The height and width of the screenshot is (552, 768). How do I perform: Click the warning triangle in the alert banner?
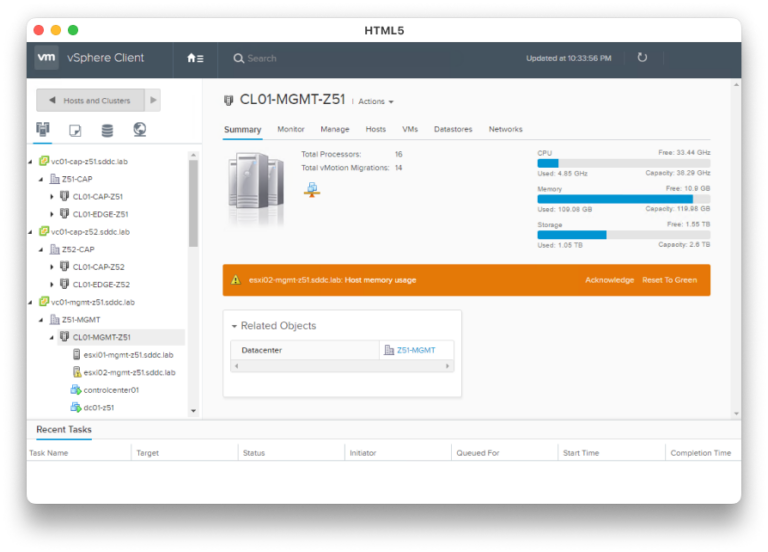coord(236,280)
